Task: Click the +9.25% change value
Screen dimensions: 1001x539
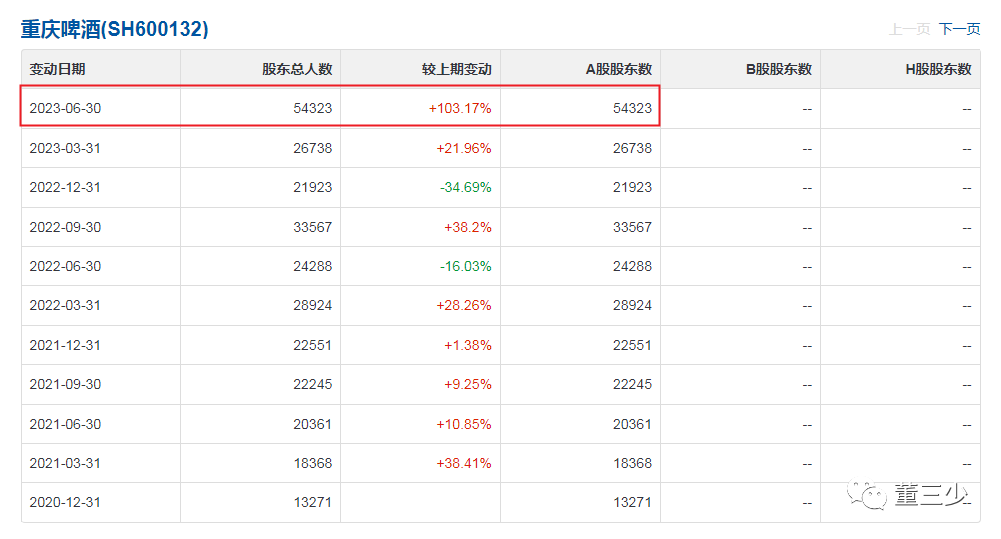Action: click(468, 384)
